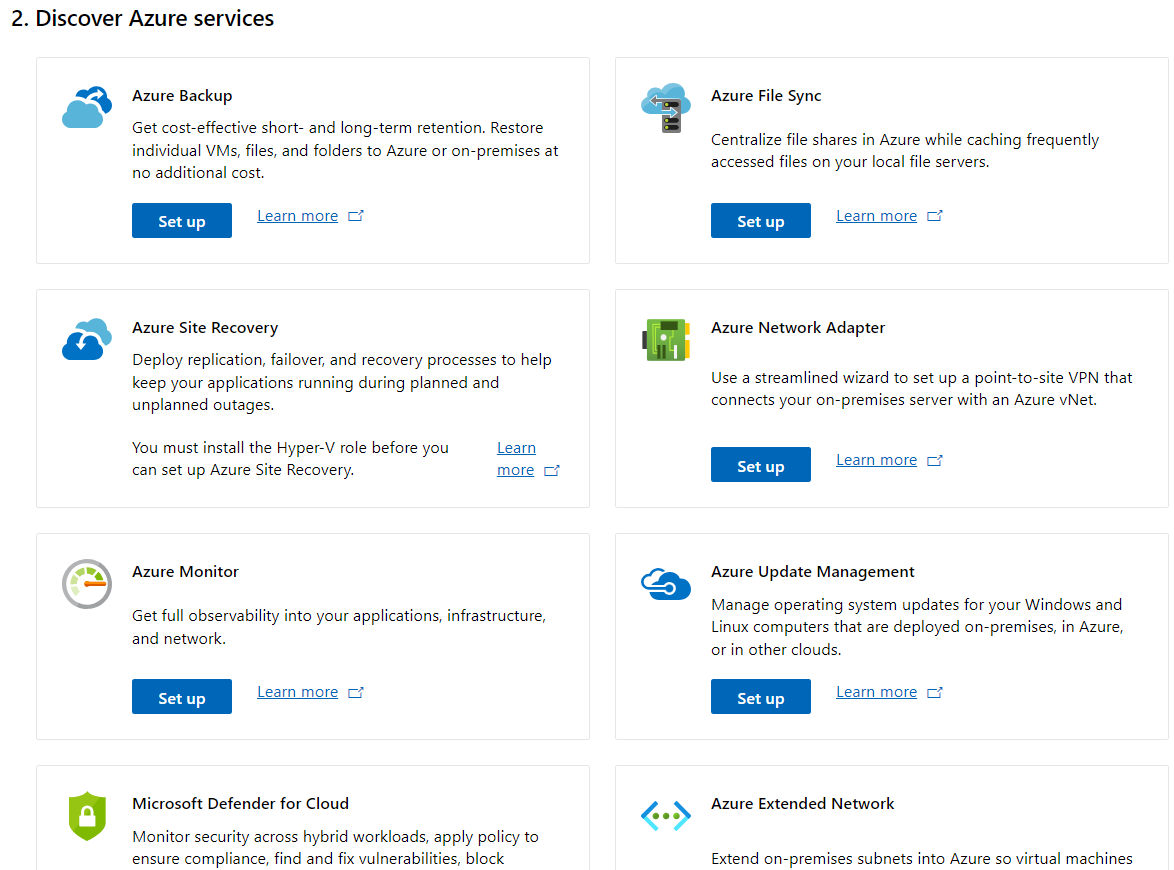Click the Azure Backup cloud icon
The image size is (1174, 870).
point(87,107)
